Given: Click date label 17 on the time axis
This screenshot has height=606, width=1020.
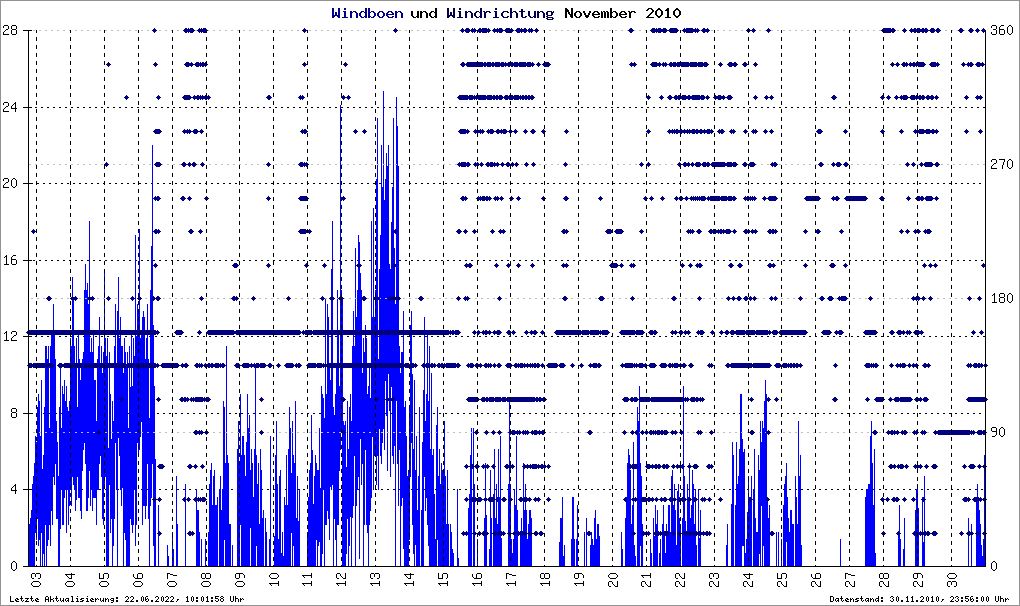Looking at the screenshot, I should pyautogui.click(x=511, y=580).
